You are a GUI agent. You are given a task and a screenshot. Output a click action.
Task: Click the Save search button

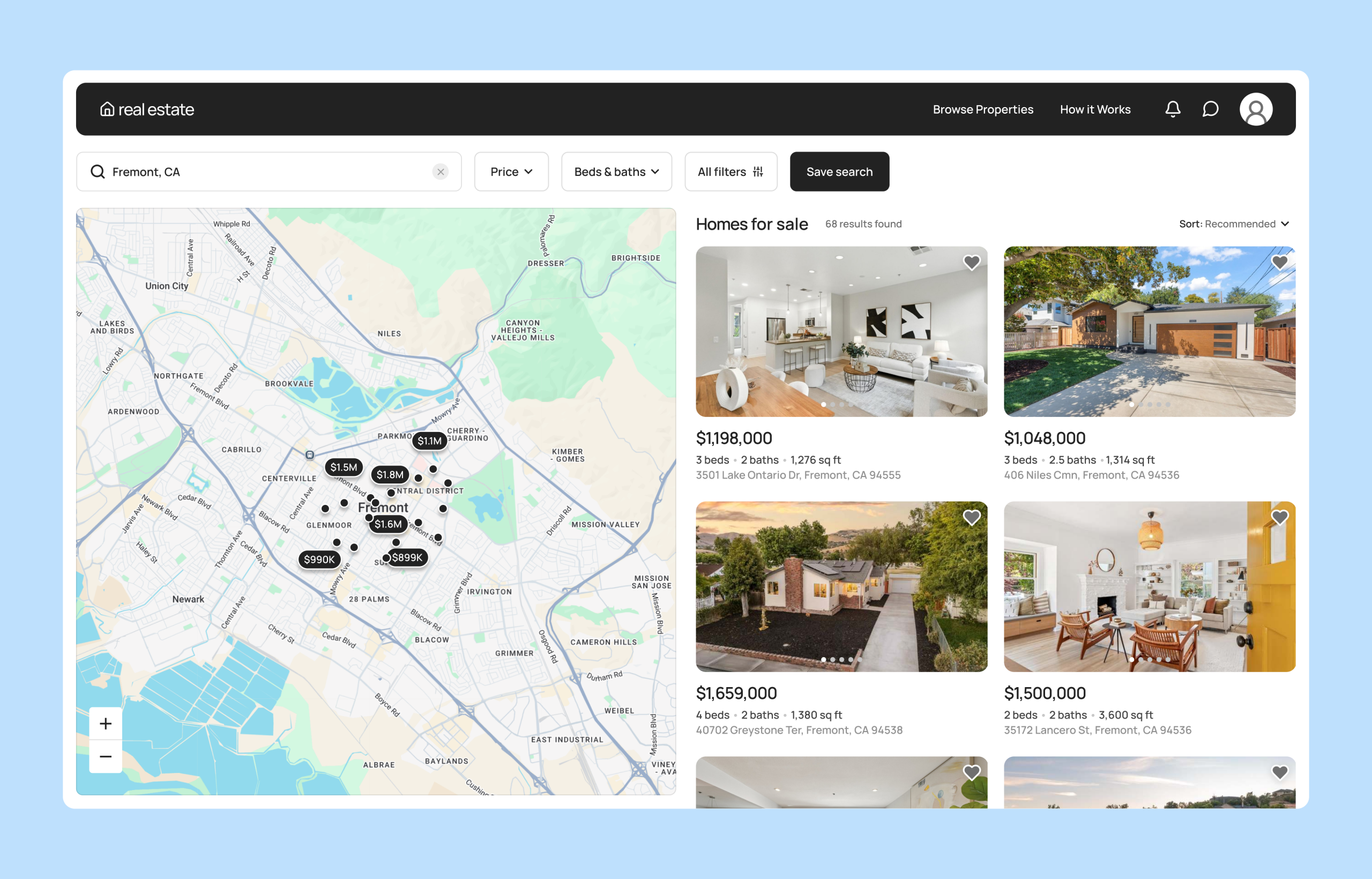pyautogui.click(x=839, y=172)
